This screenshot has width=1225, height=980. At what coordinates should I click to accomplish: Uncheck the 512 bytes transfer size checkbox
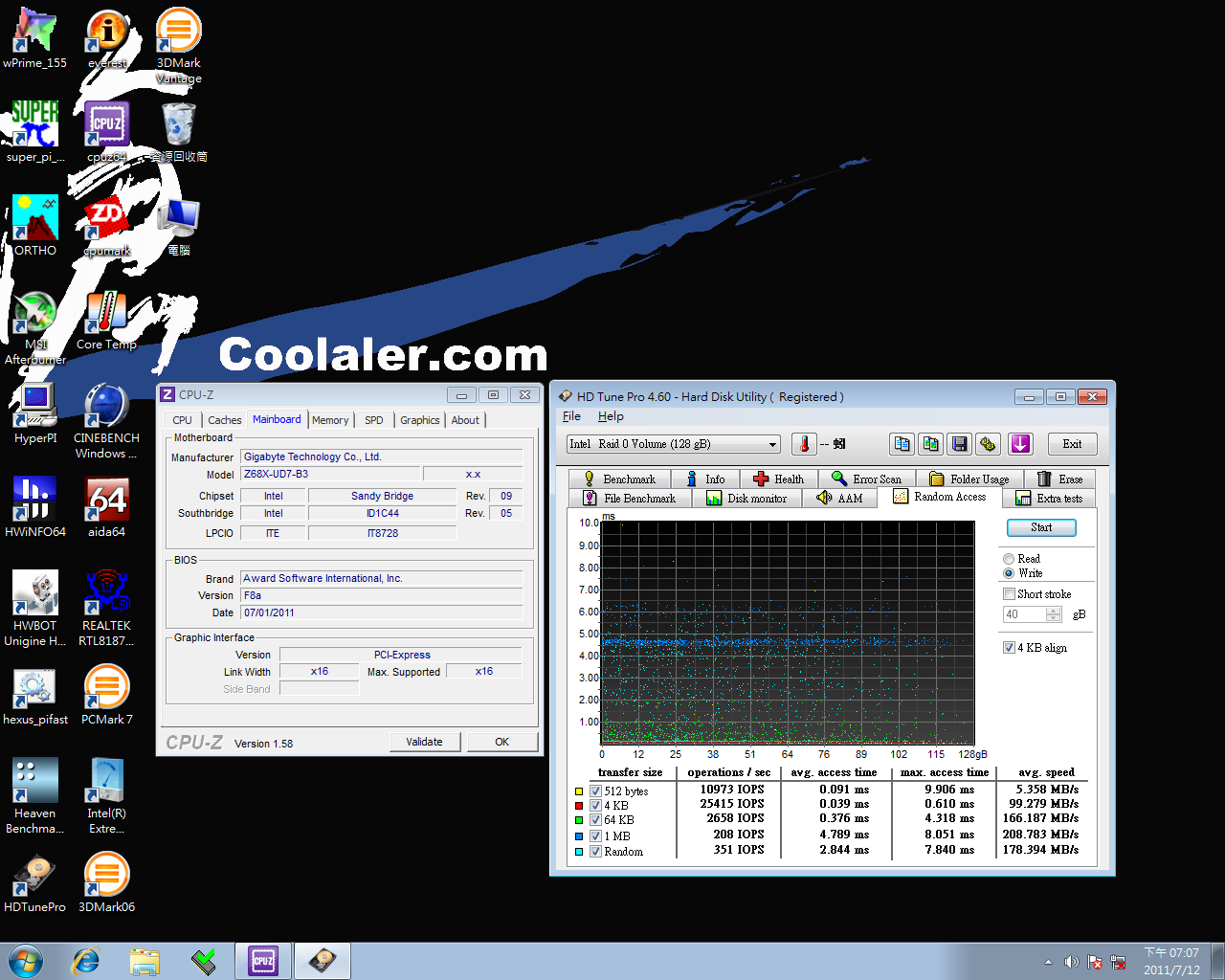595,791
